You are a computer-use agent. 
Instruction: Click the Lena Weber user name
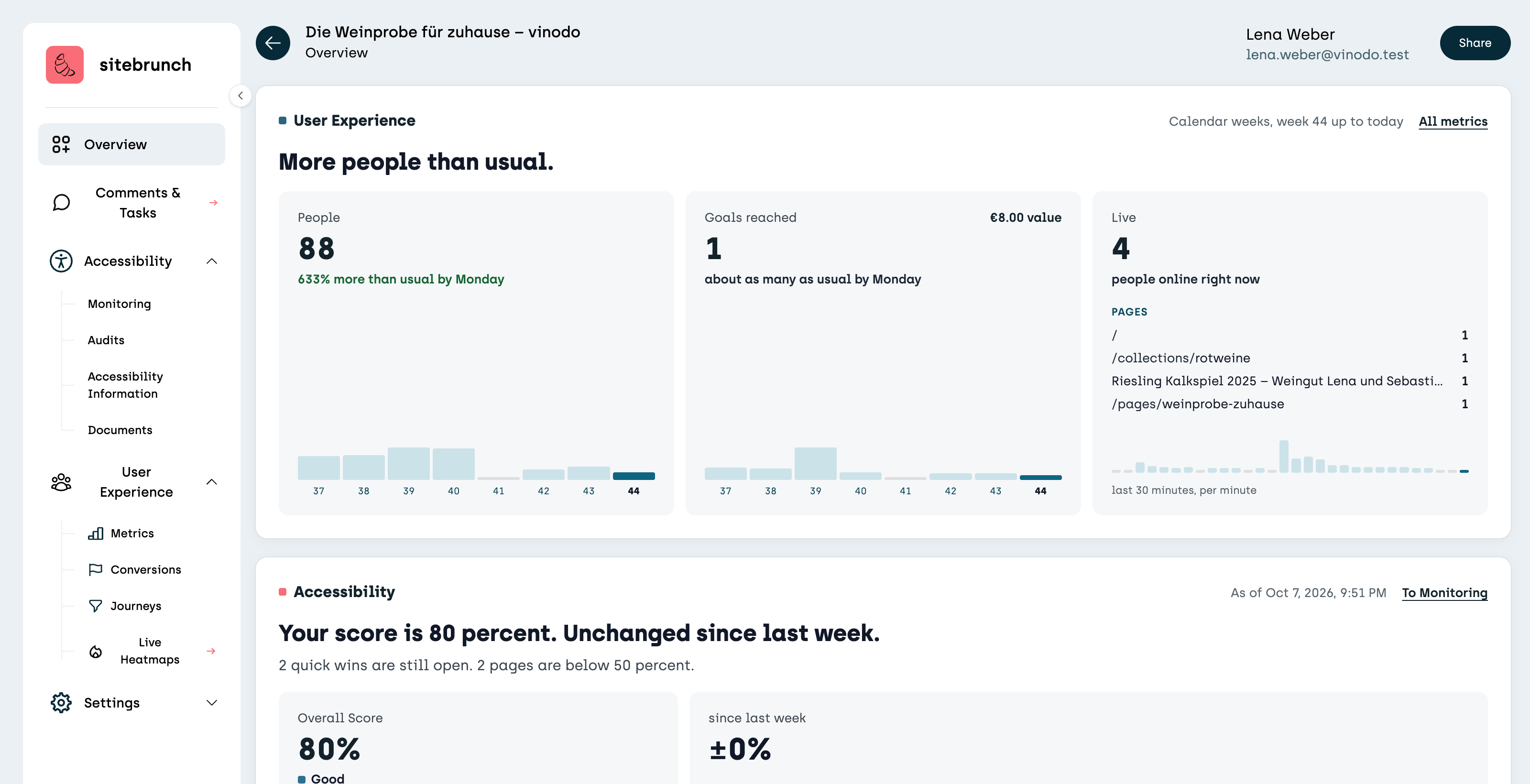click(1290, 34)
